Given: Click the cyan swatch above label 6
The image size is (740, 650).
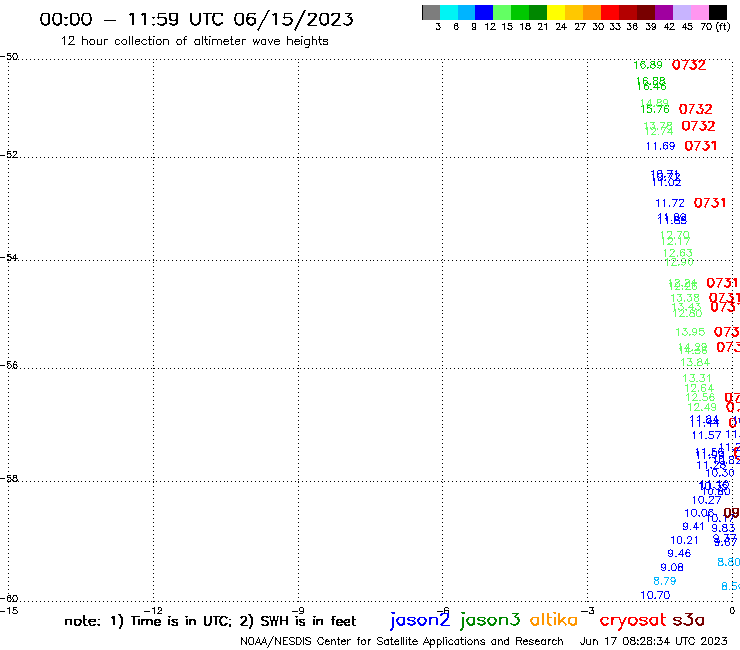Looking at the screenshot, I should coord(449,12).
